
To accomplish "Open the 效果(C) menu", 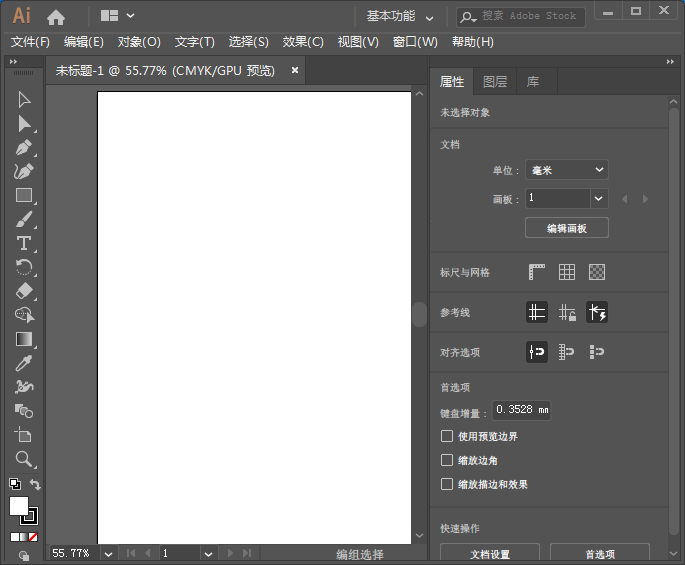I will point(303,42).
